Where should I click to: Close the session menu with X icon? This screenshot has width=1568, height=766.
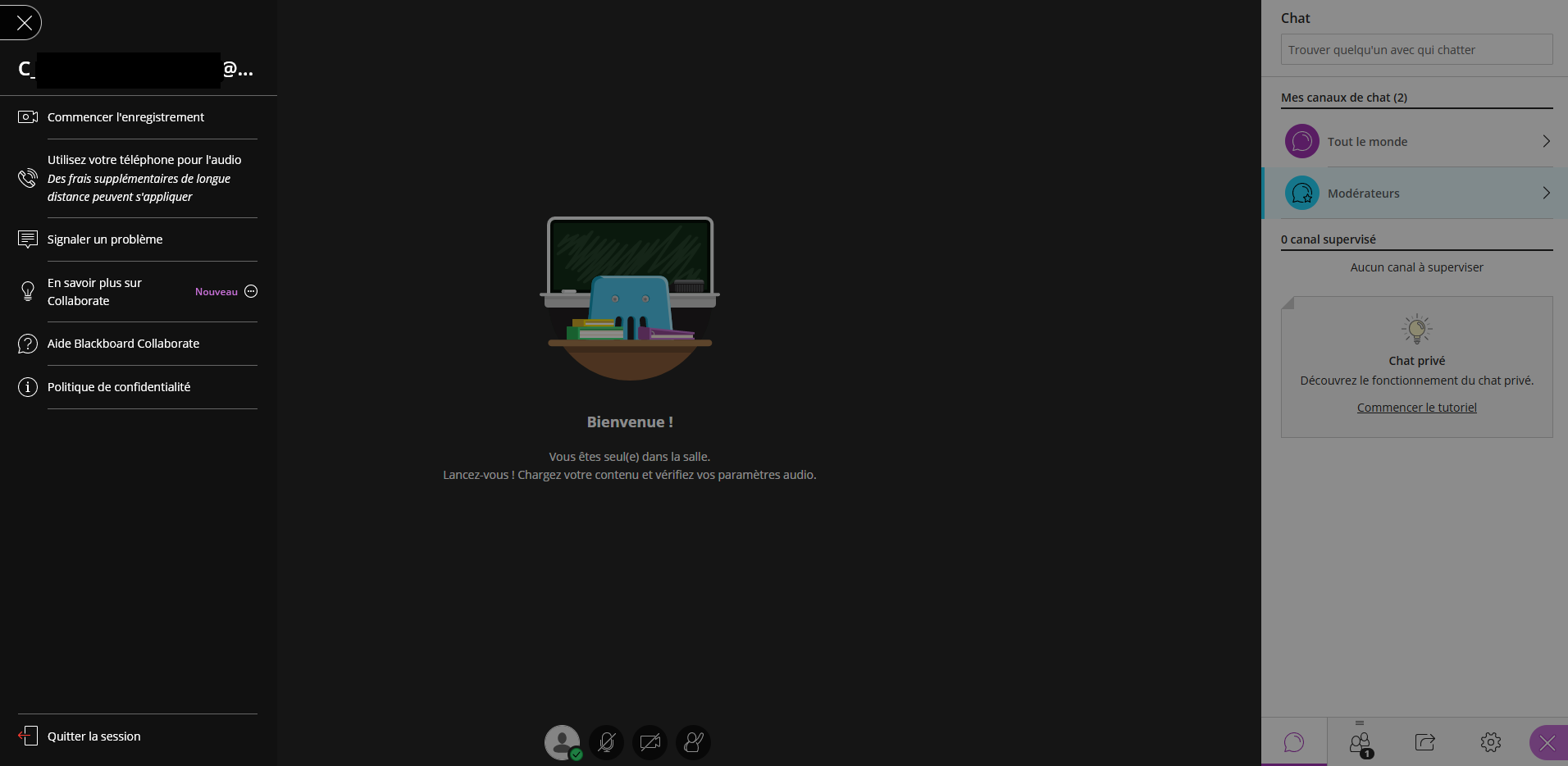click(x=25, y=23)
